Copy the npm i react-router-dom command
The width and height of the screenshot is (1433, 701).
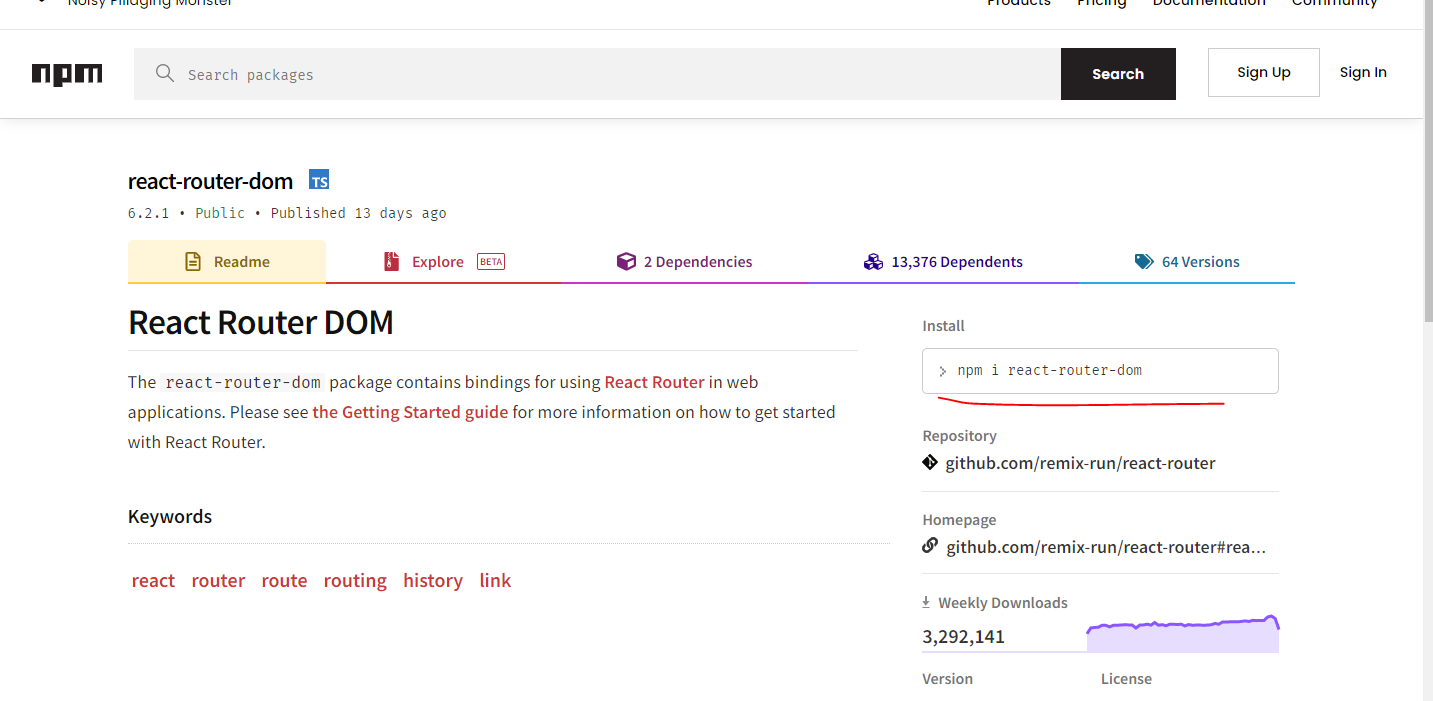1100,371
